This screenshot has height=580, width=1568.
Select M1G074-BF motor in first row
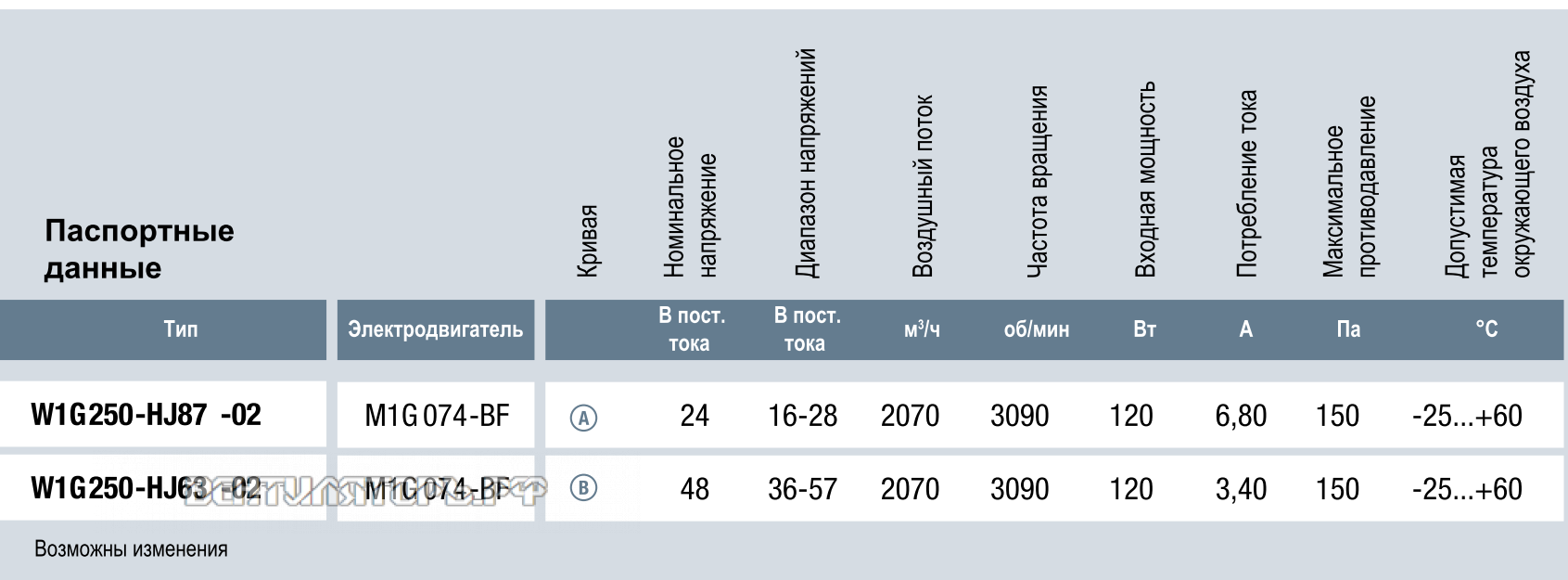click(437, 415)
